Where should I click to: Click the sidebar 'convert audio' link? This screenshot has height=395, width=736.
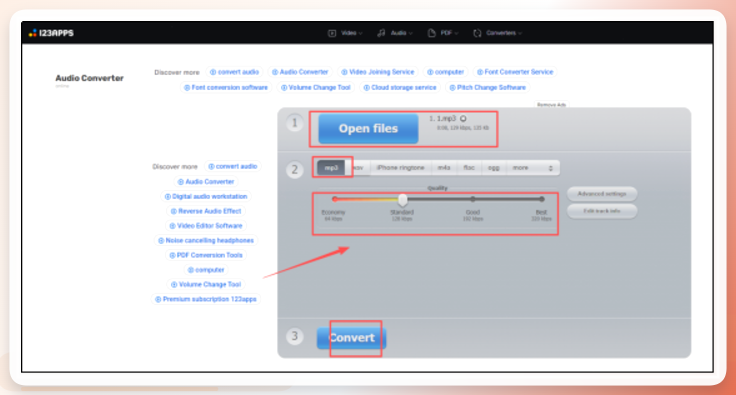click(x=233, y=167)
